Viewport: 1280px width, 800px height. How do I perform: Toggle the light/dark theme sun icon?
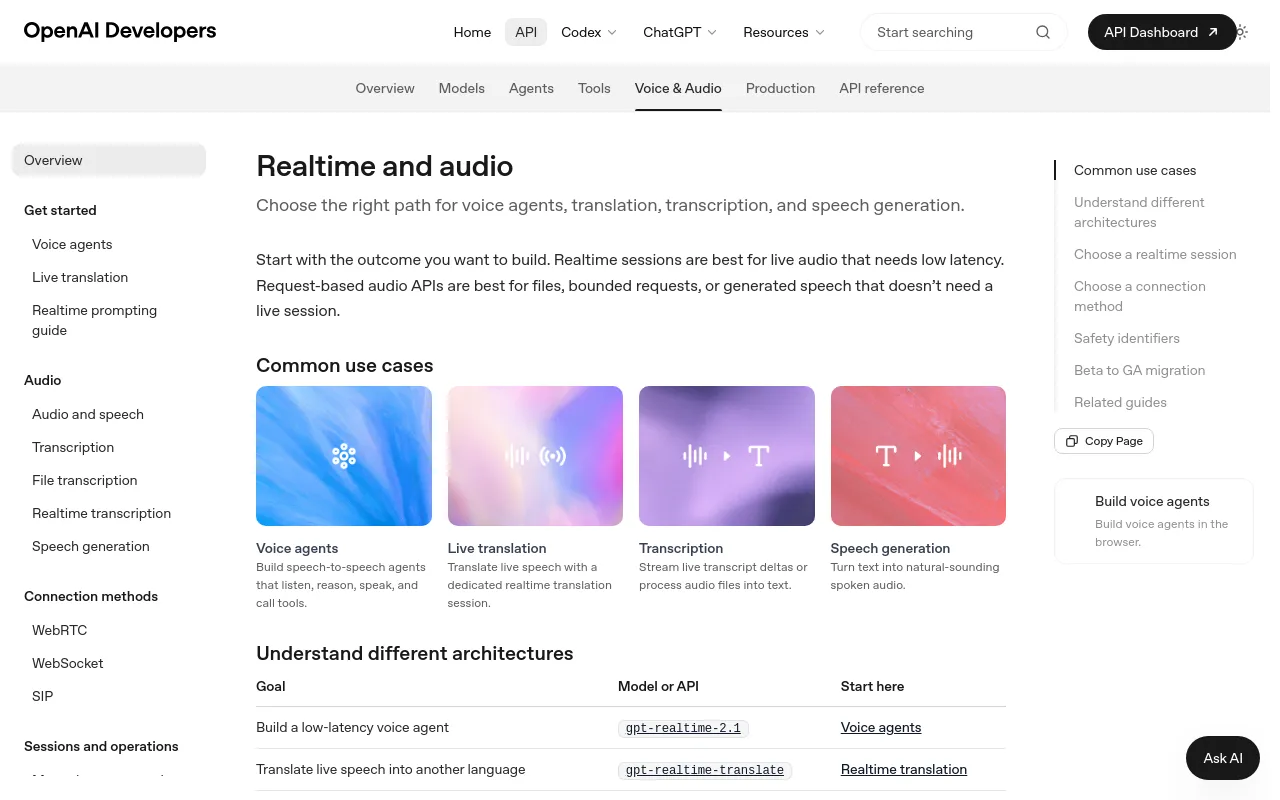coord(1241,32)
